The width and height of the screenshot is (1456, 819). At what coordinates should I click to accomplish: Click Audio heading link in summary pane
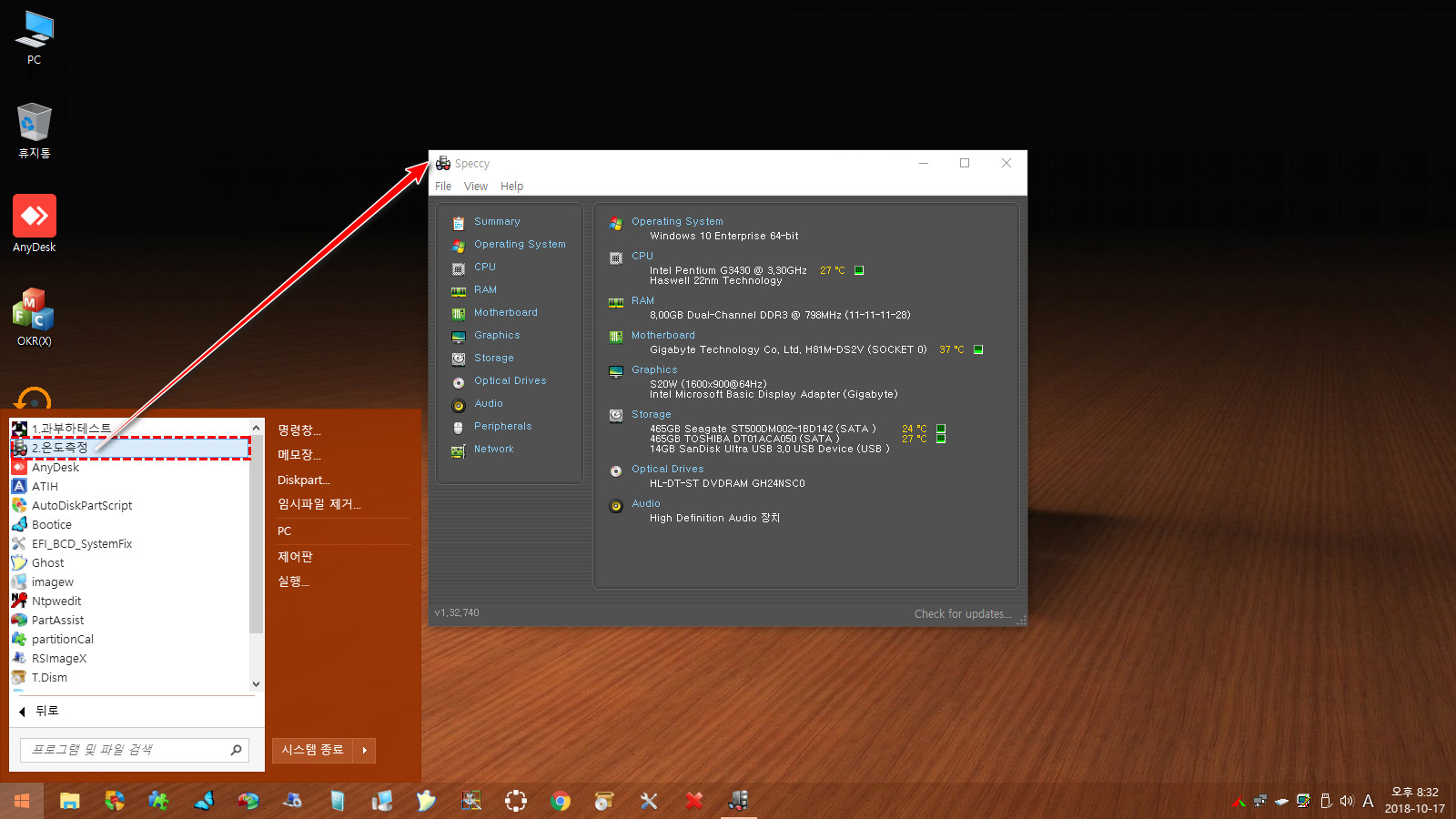pos(646,503)
